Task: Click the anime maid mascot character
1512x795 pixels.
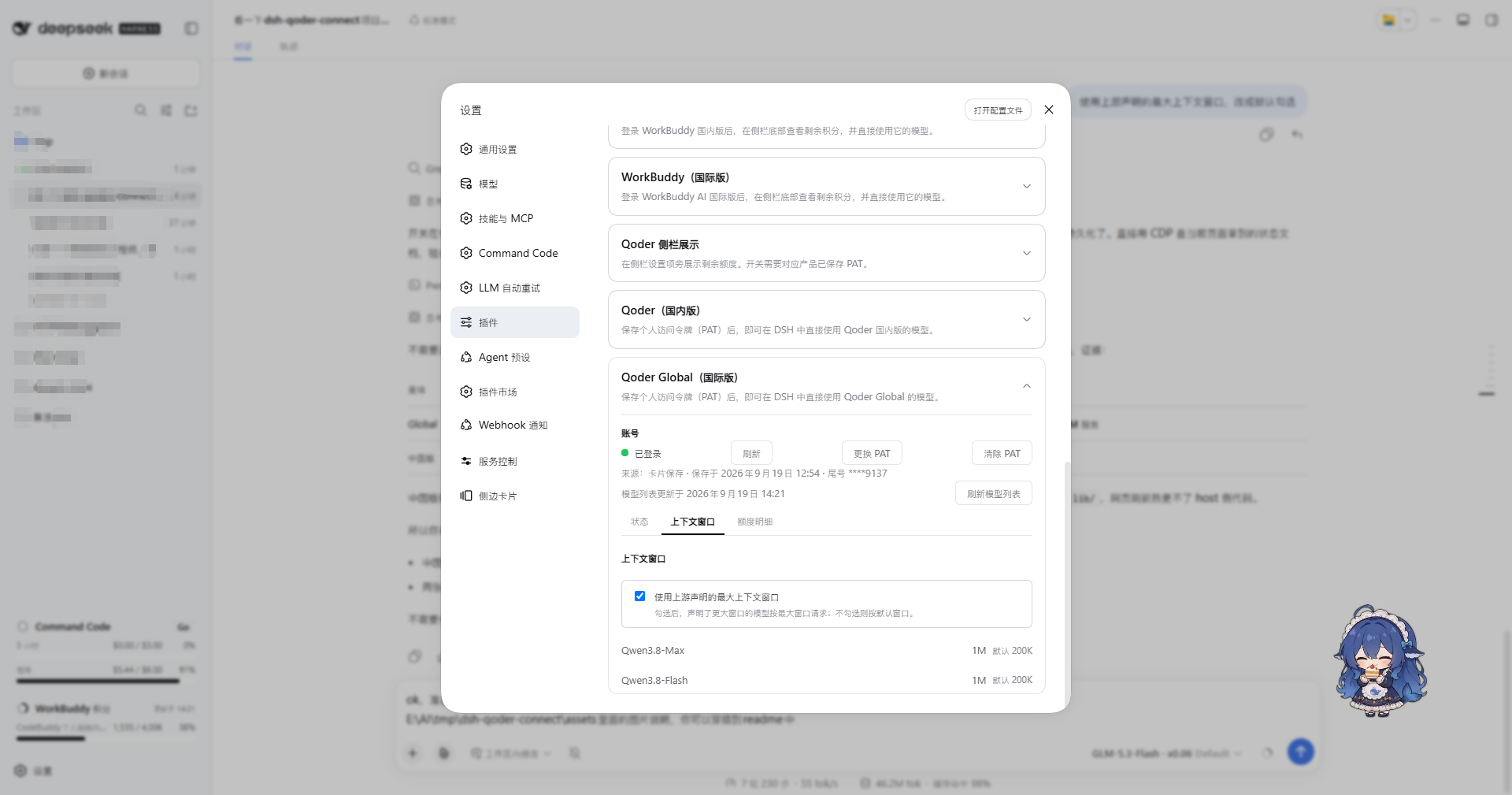Action: [x=1380, y=662]
